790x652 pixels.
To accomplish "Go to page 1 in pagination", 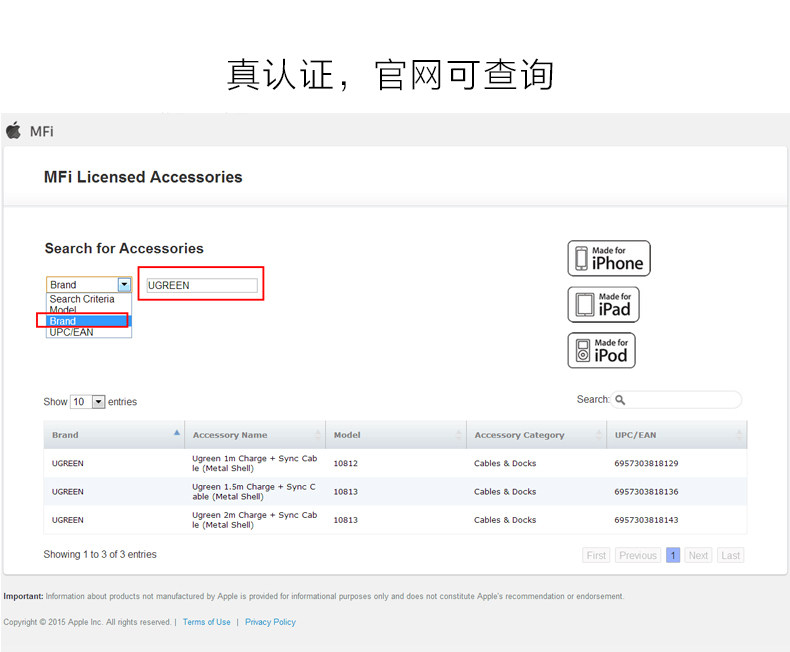I will click(x=673, y=555).
